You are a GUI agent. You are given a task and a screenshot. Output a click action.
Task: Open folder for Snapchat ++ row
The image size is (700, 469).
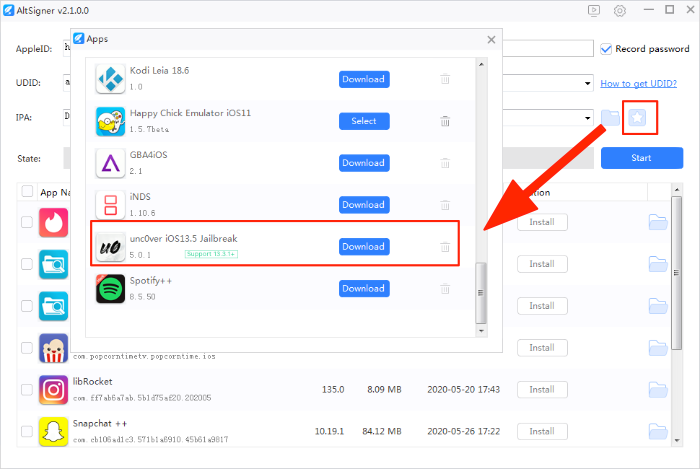tap(658, 432)
